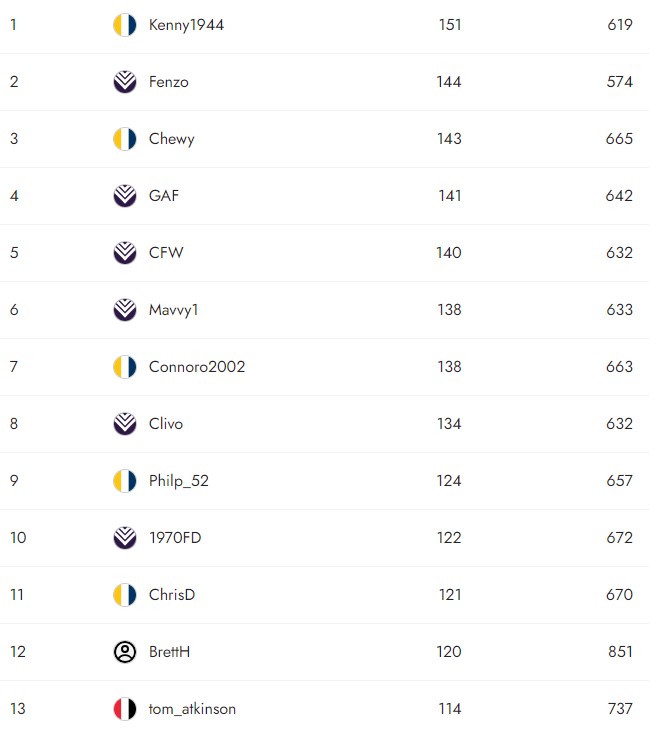Click rank number 13 in the leaderboard

[18, 709]
